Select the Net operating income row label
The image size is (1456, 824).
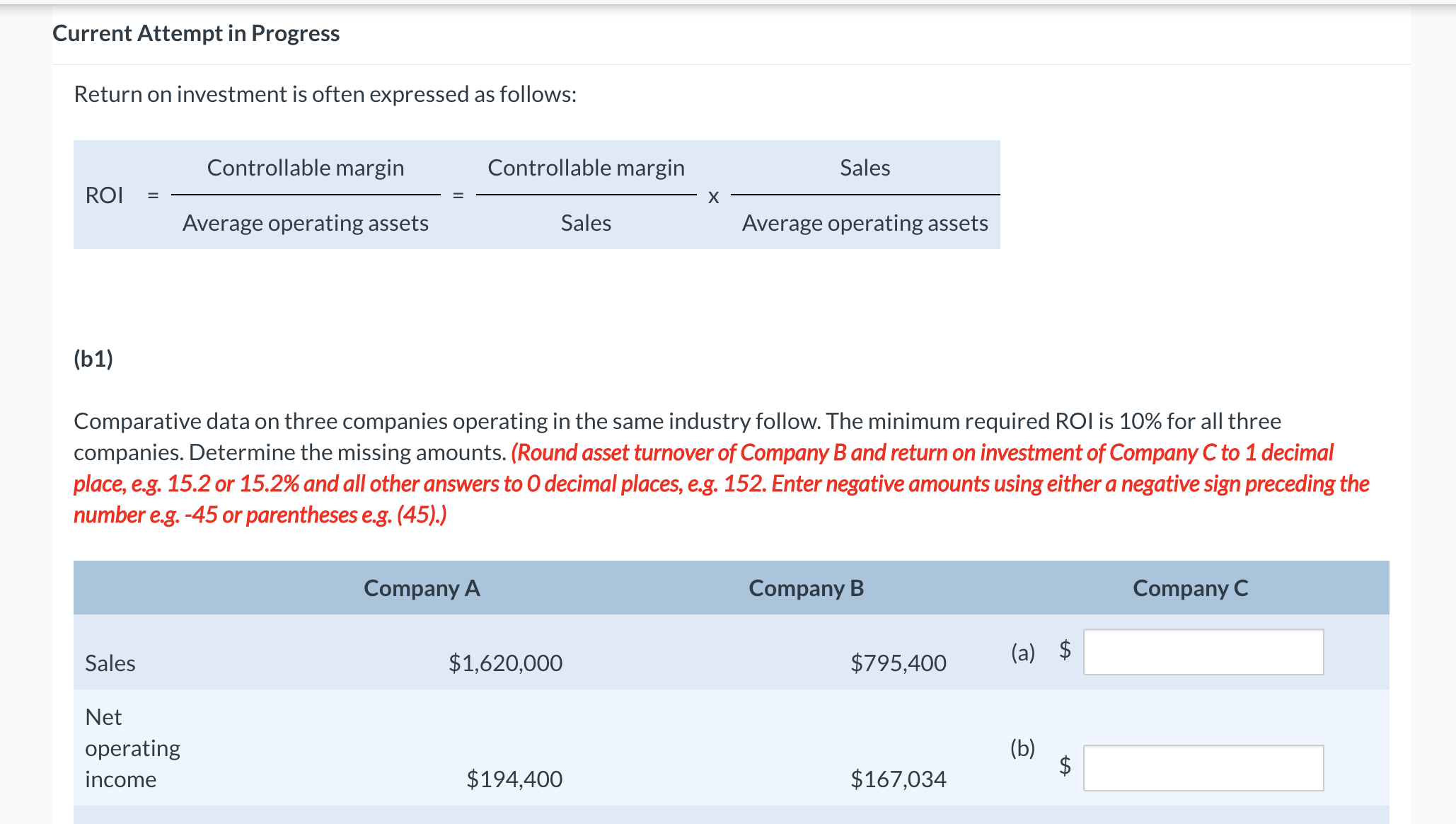[133, 748]
